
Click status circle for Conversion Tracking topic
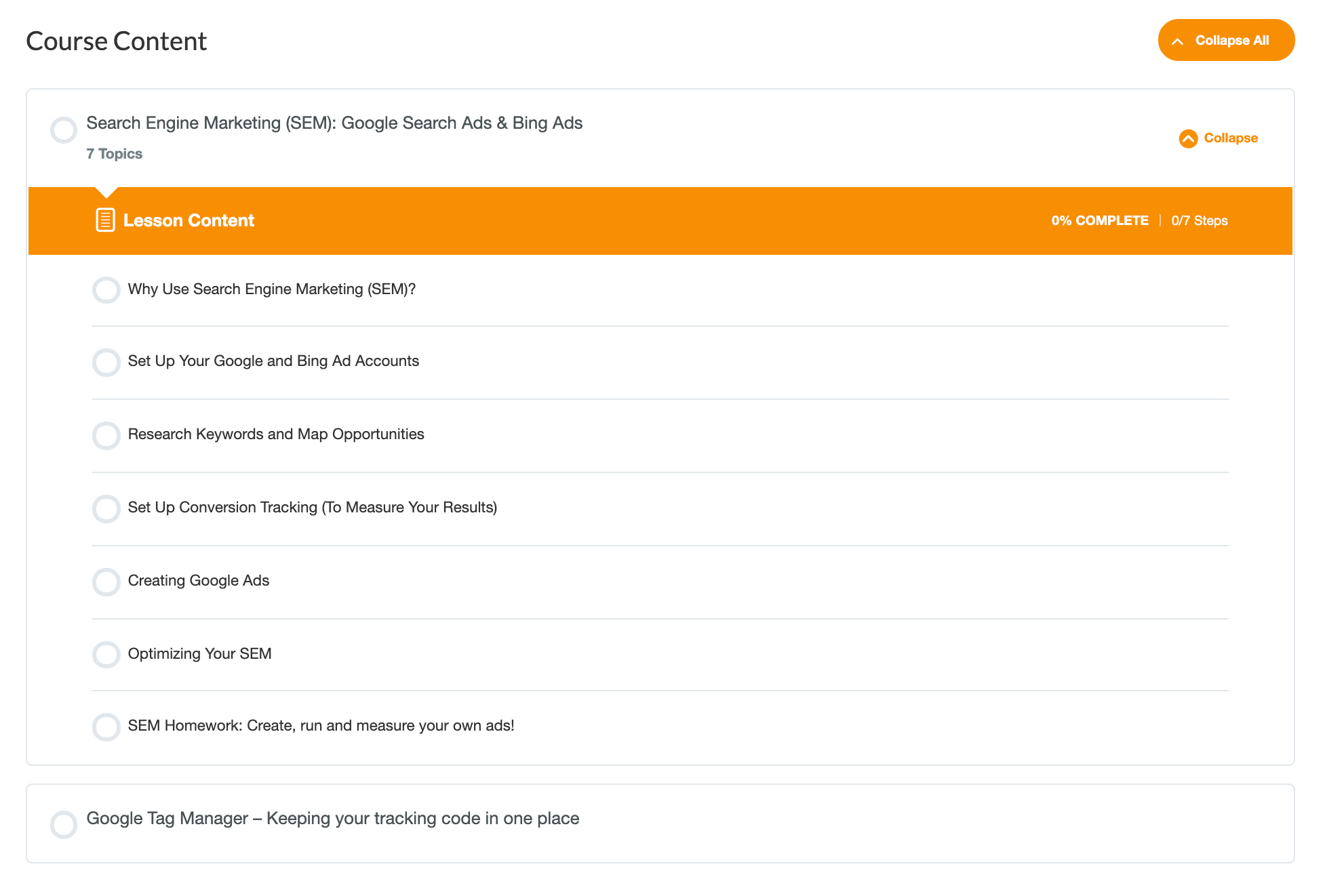[x=106, y=509]
